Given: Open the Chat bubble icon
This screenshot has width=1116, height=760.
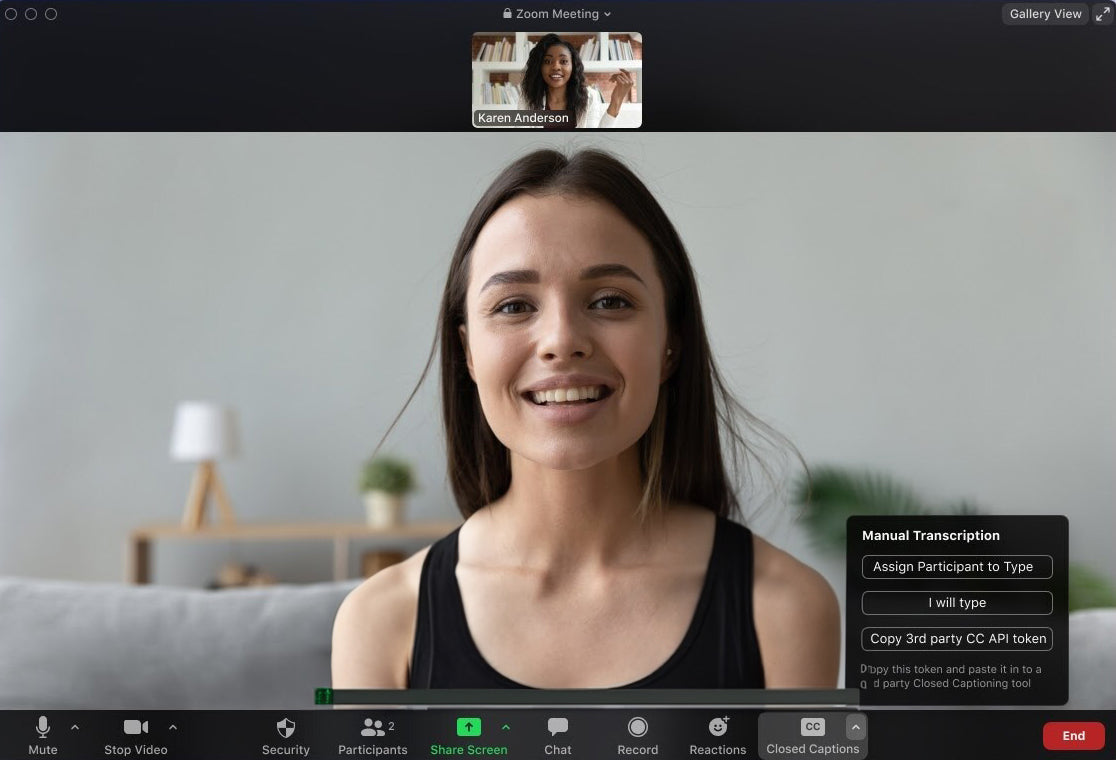Looking at the screenshot, I should tap(558, 728).
